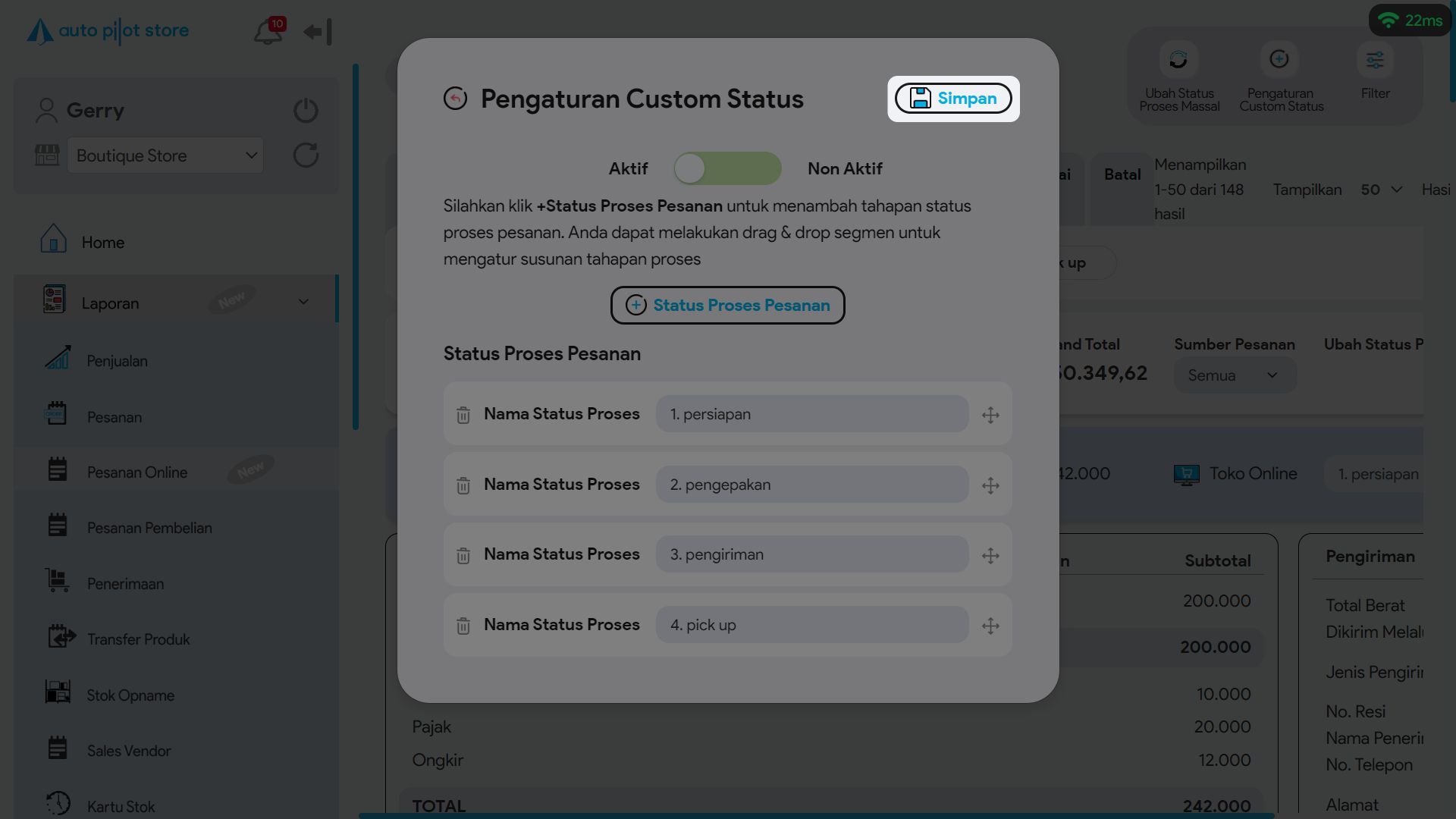This screenshot has height=819, width=1456.
Task: Click the refresh store icon
Action: 306,155
